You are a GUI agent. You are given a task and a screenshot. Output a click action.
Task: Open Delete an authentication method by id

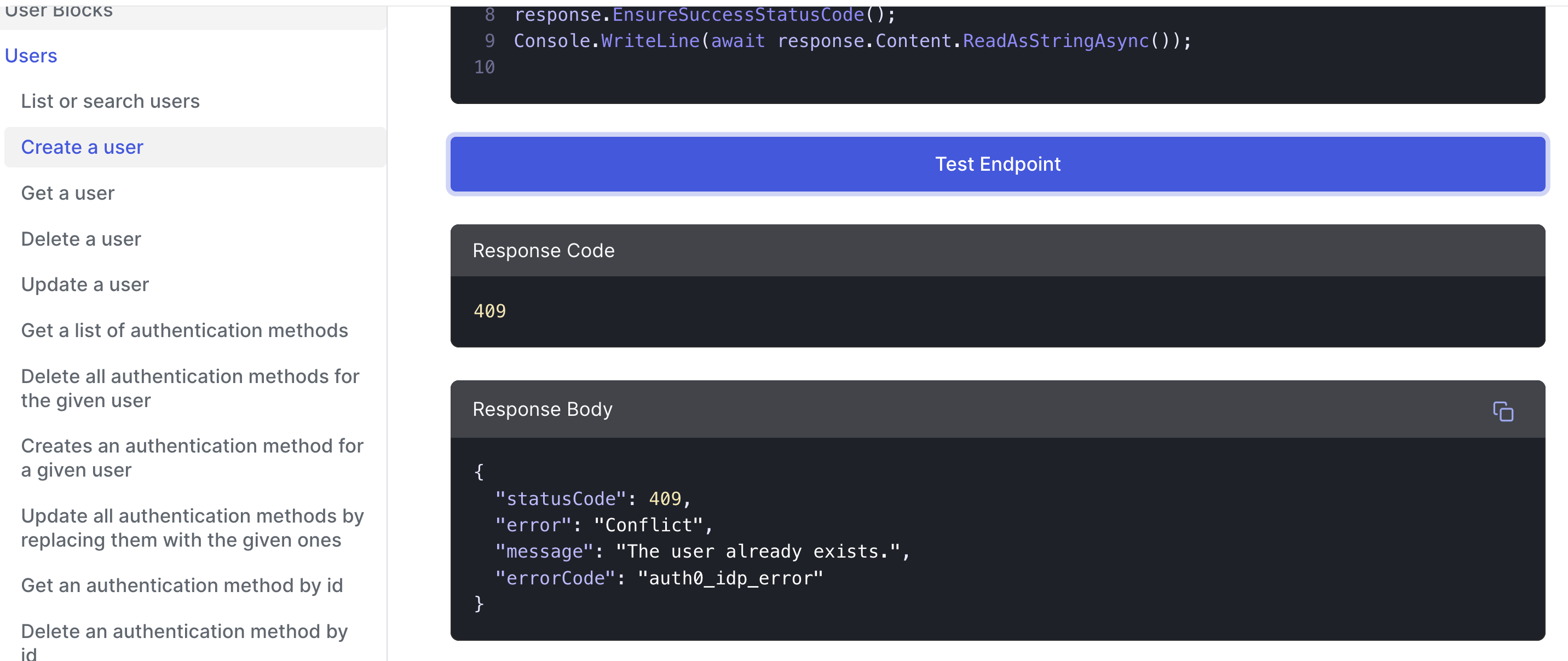pyautogui.click(x=184, y=640)
